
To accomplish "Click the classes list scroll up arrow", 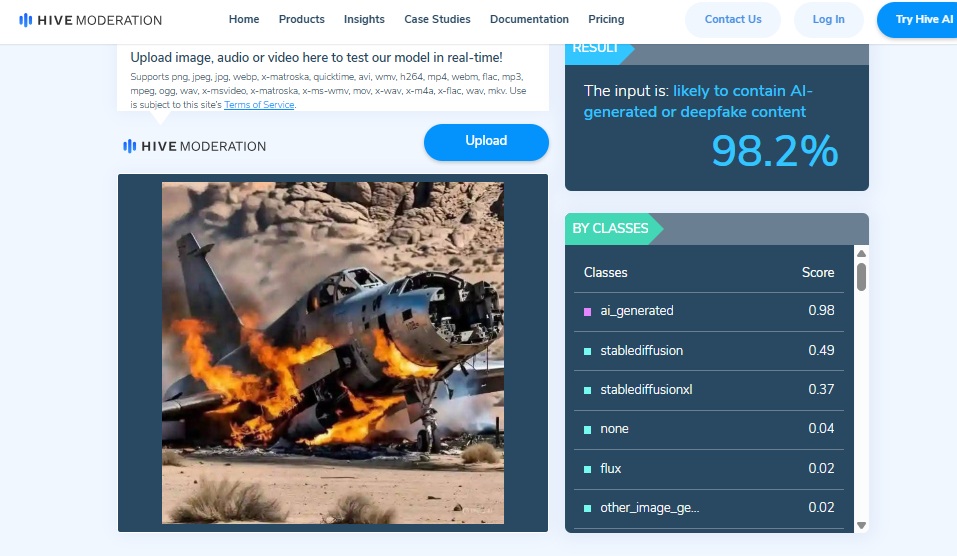I will [x=861, y=254].
